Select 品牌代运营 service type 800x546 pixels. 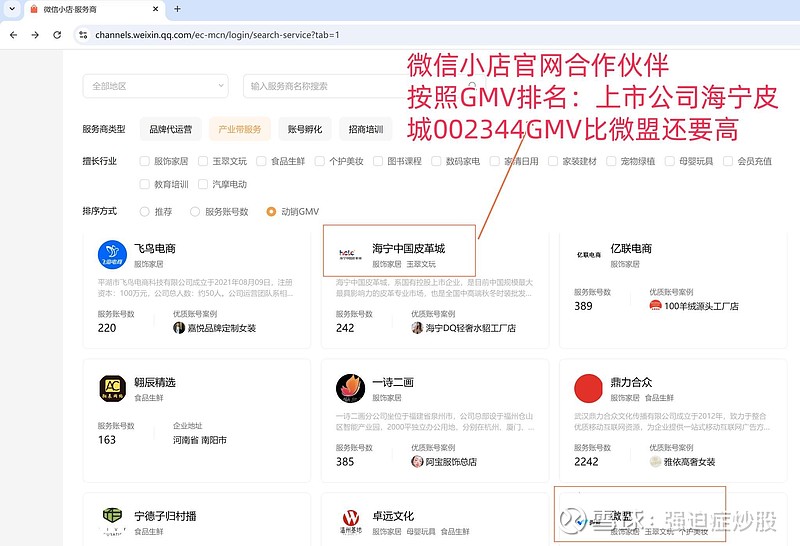pos(170,129)
